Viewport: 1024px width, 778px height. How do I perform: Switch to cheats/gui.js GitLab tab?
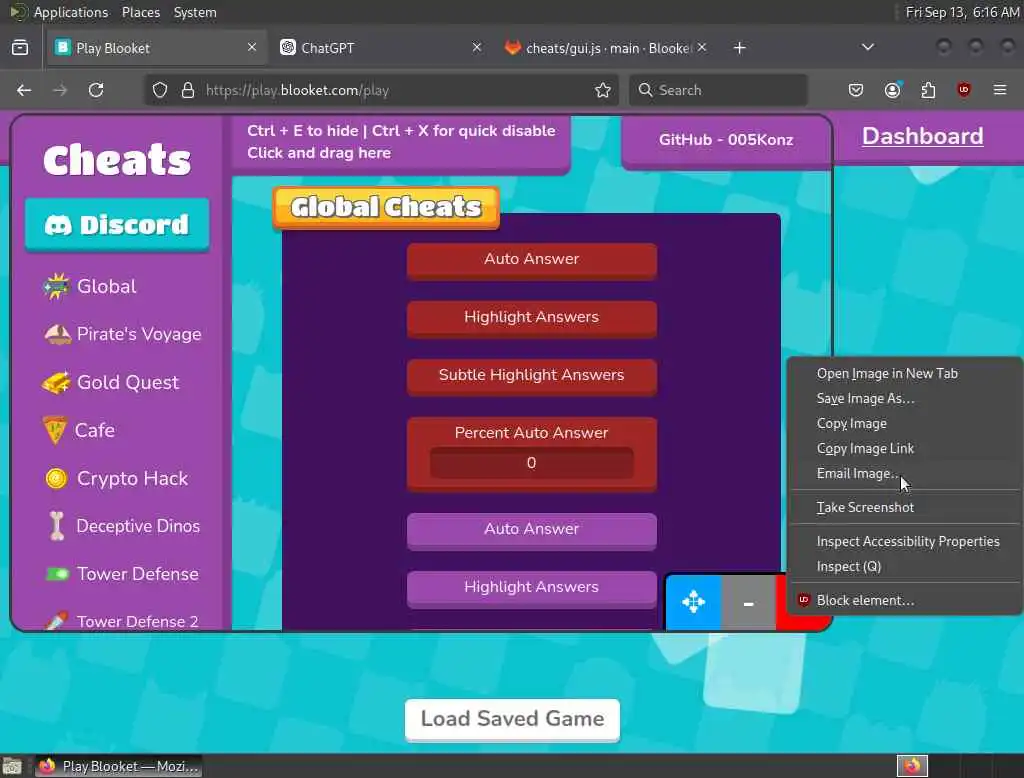click(x=598, y=48)
